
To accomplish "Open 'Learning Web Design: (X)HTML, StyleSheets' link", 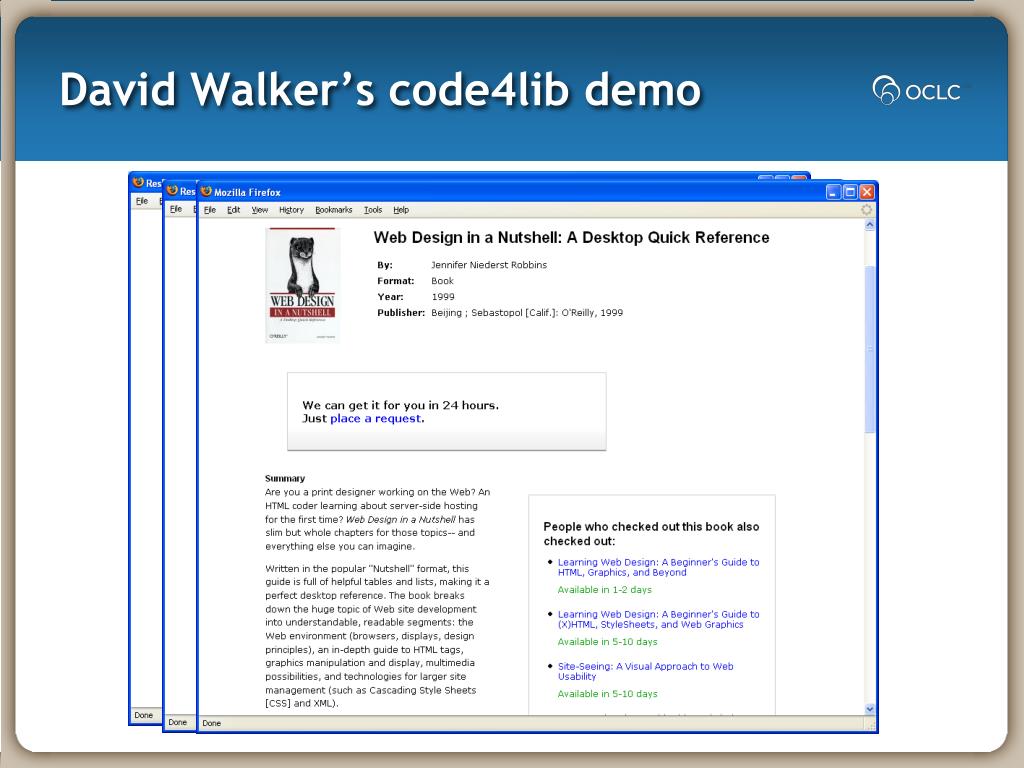I will [658, 619].
